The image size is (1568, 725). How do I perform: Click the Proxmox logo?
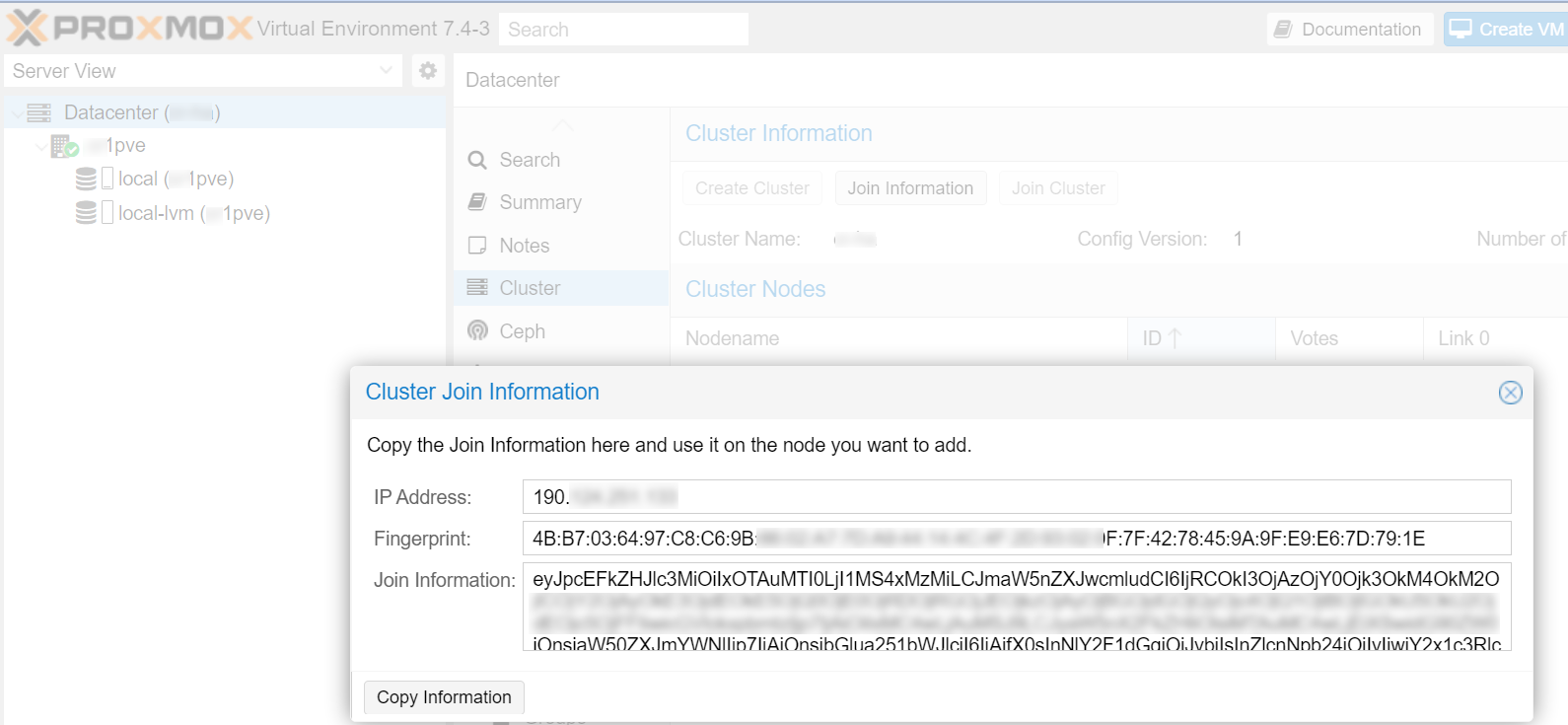tap(129, 28)
